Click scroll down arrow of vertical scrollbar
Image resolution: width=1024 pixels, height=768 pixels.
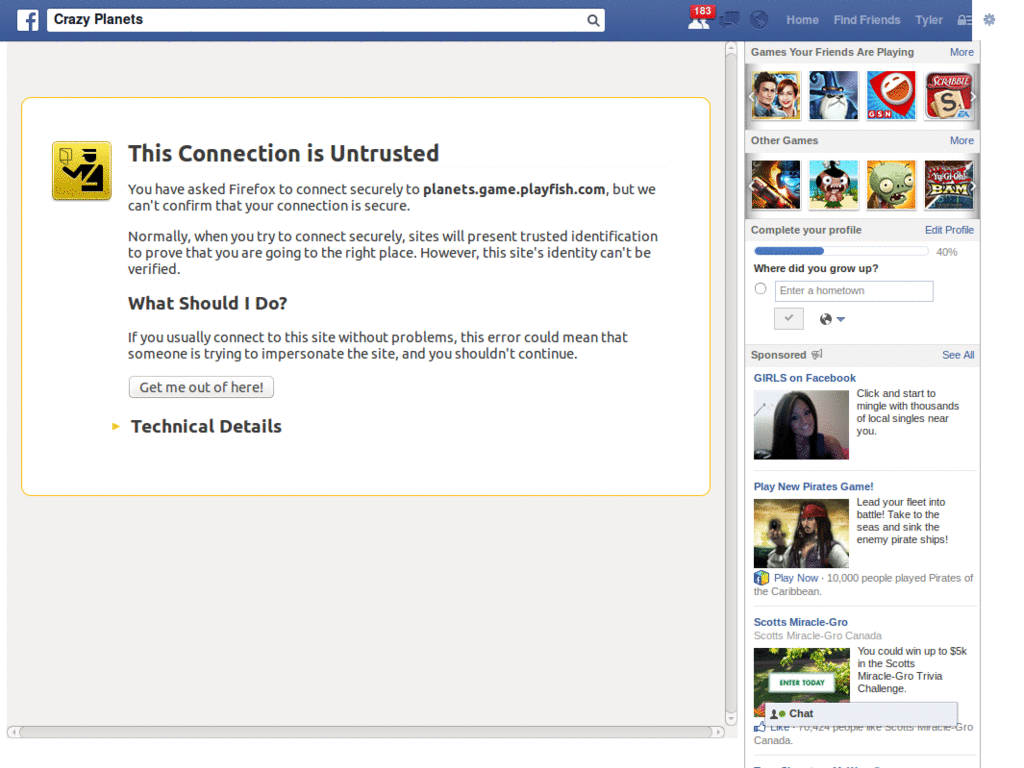click(x=731, y=718)
